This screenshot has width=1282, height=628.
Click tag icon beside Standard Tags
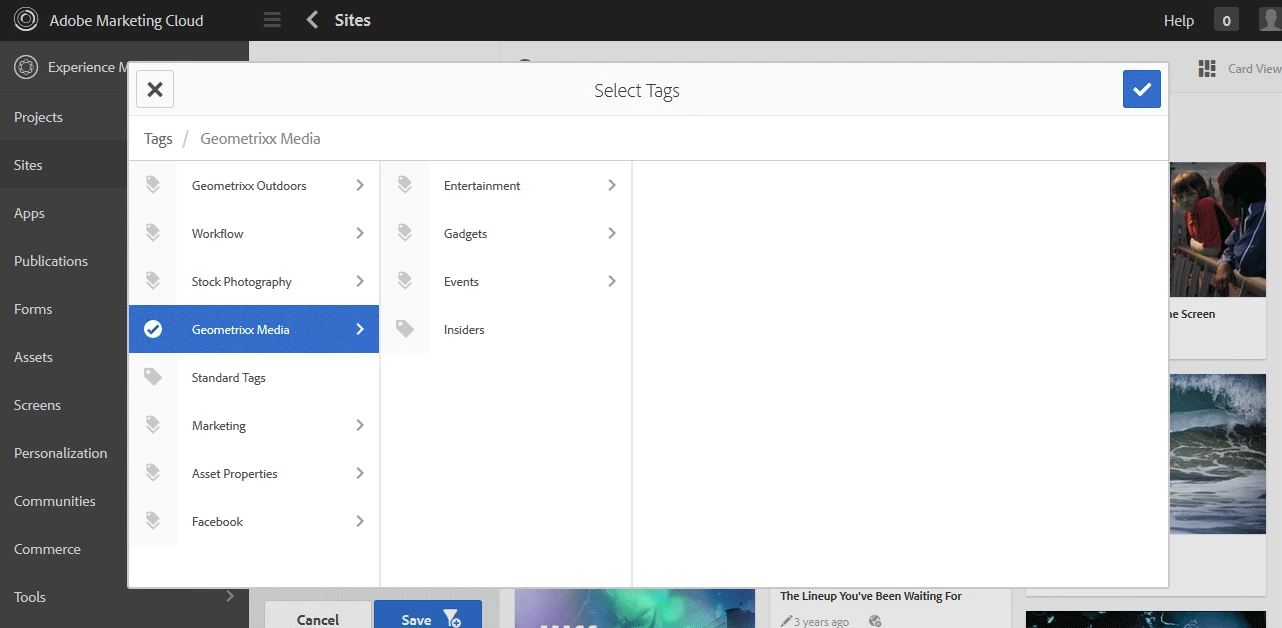pos(153,377)
